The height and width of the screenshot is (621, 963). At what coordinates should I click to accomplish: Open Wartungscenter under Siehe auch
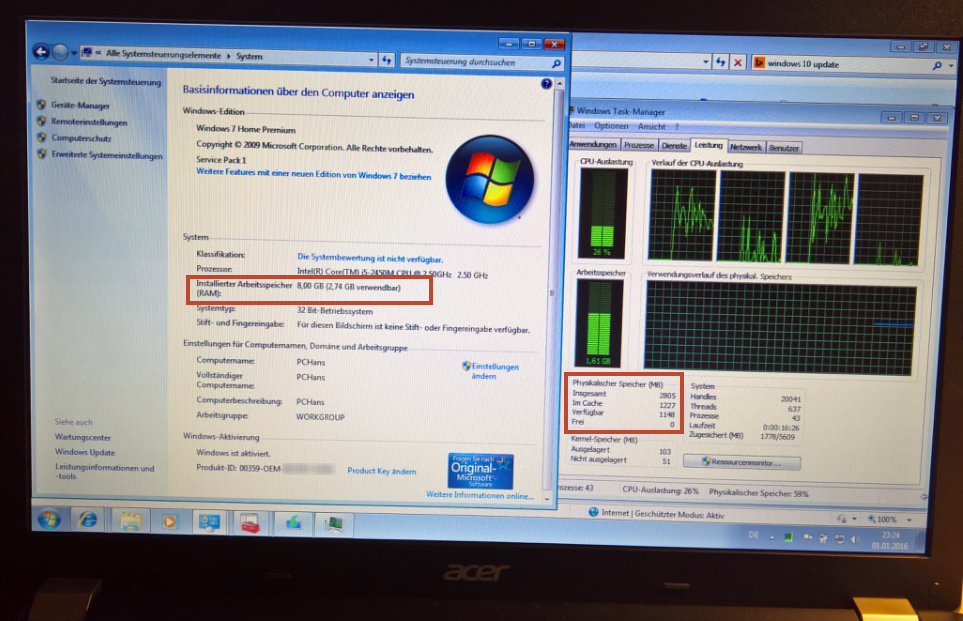tap(82, 437)
